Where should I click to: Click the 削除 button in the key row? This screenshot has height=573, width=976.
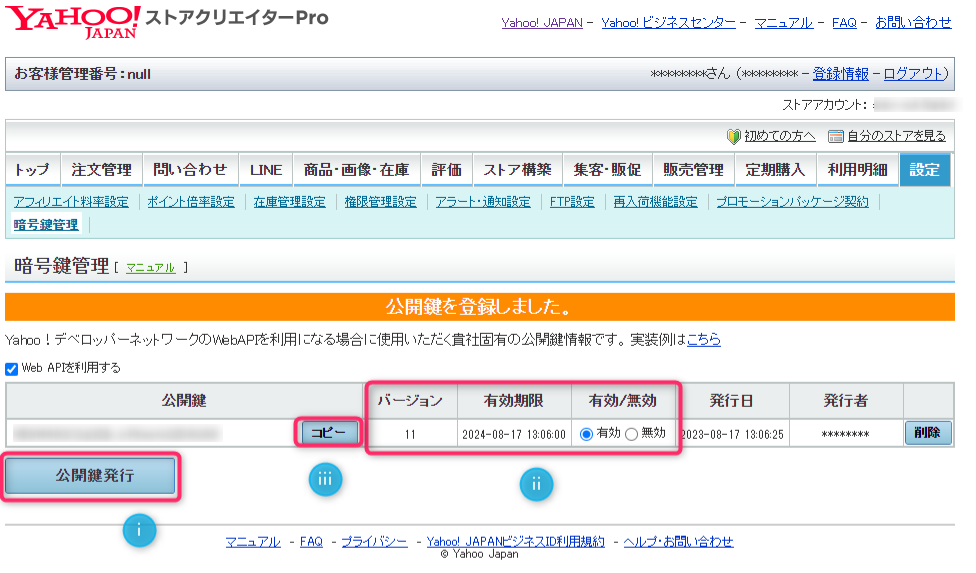click(x=927, y=432)
